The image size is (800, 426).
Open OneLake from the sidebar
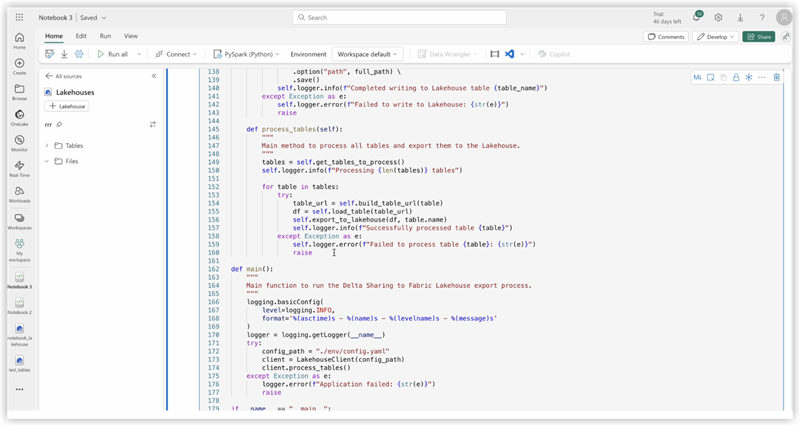[19, 117]
